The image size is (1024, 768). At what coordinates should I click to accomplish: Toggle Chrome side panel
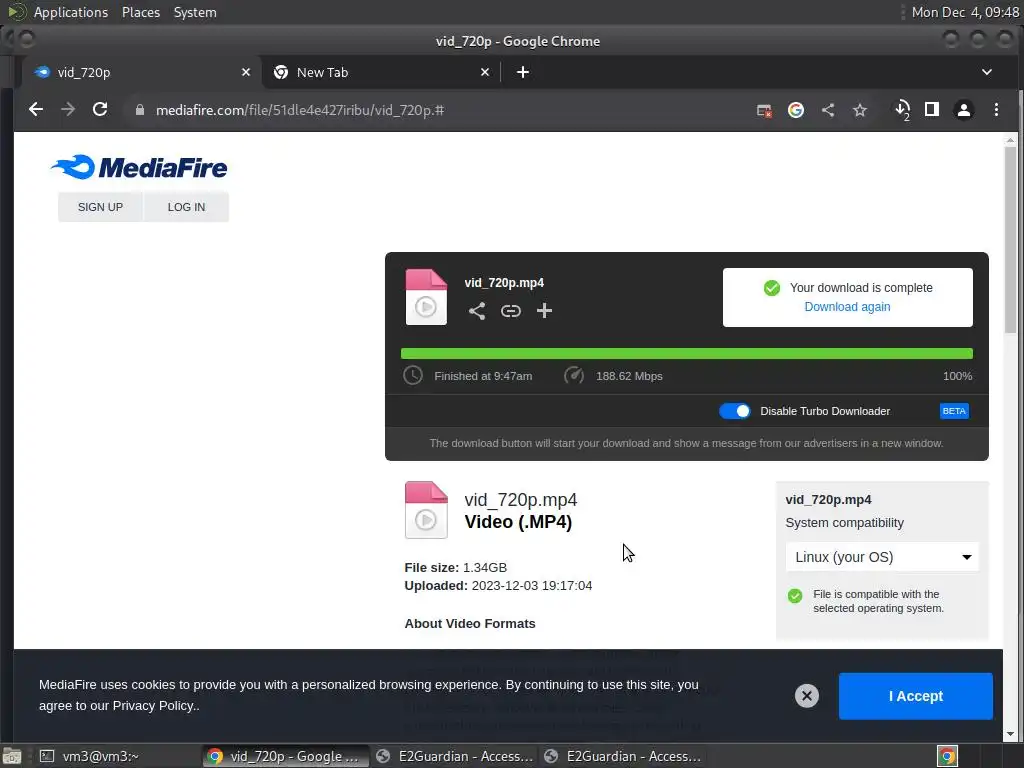932,110
